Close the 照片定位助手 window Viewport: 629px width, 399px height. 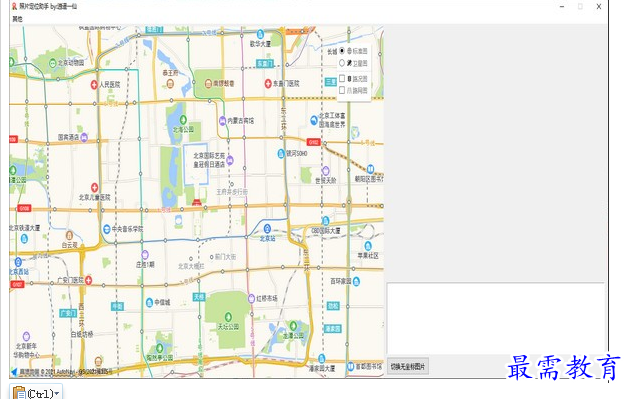(599, 6)
